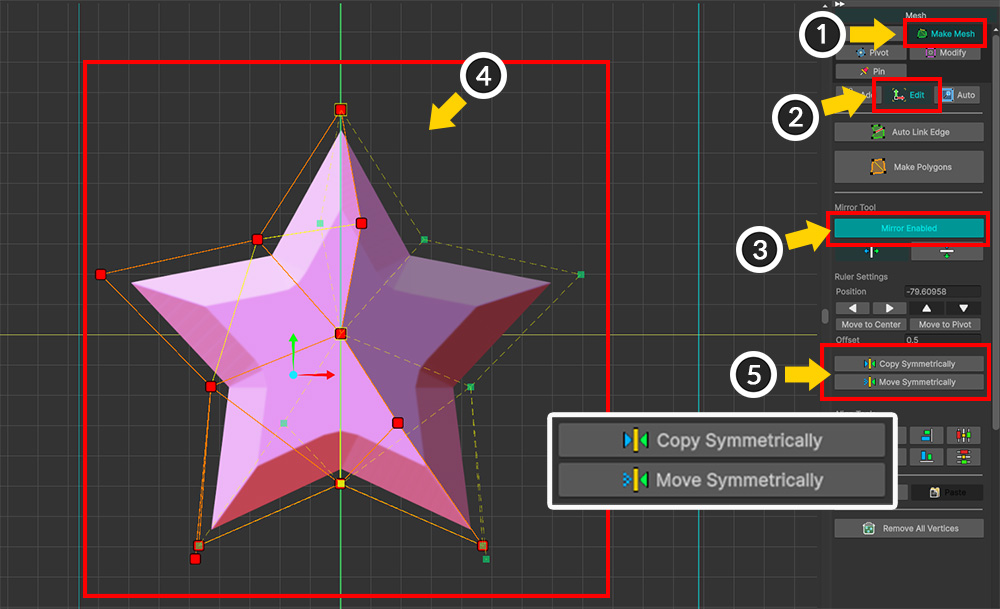Toggle the Mirror Enabled button off

pos(909,228)
